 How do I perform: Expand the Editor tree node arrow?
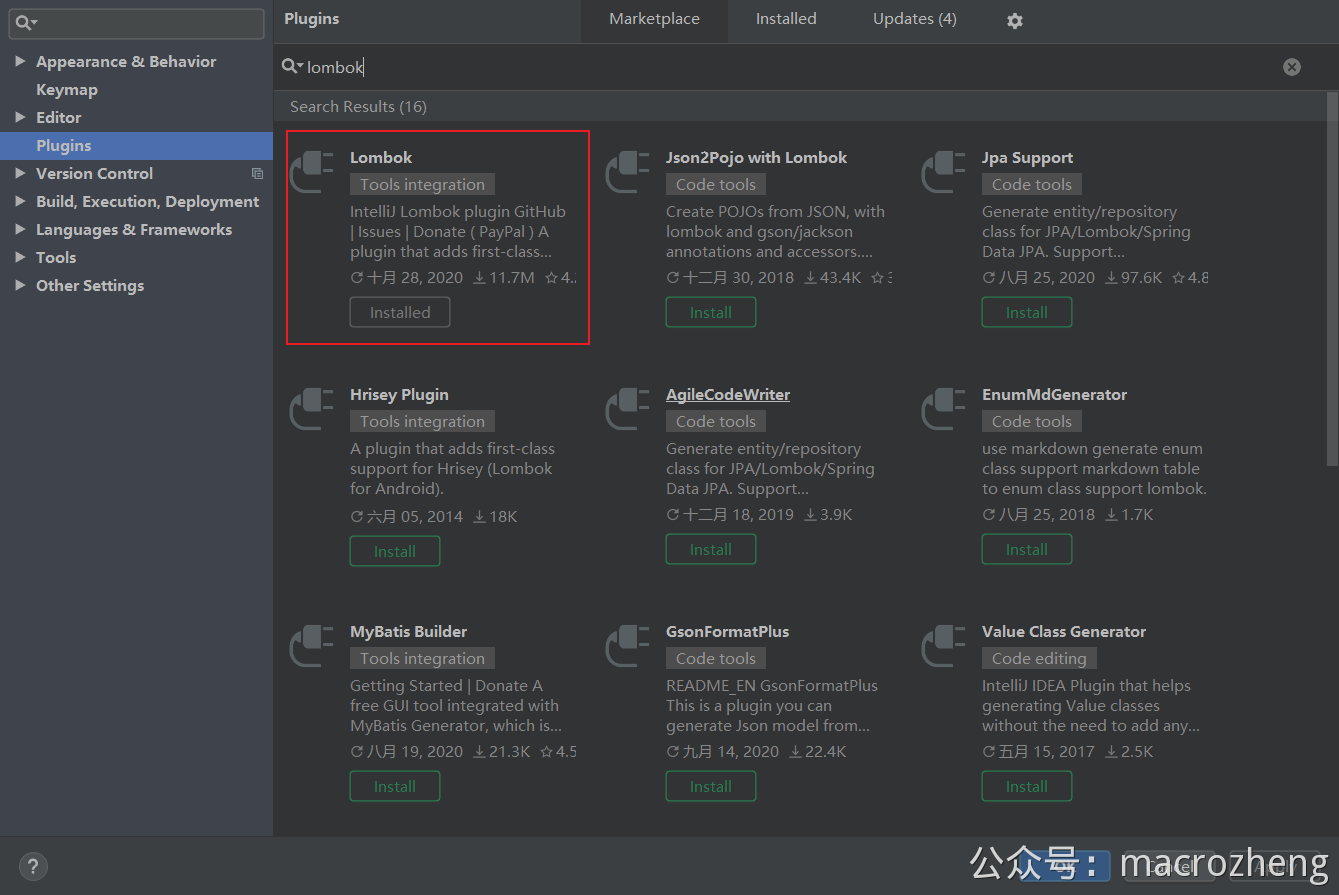pos(20,117)
